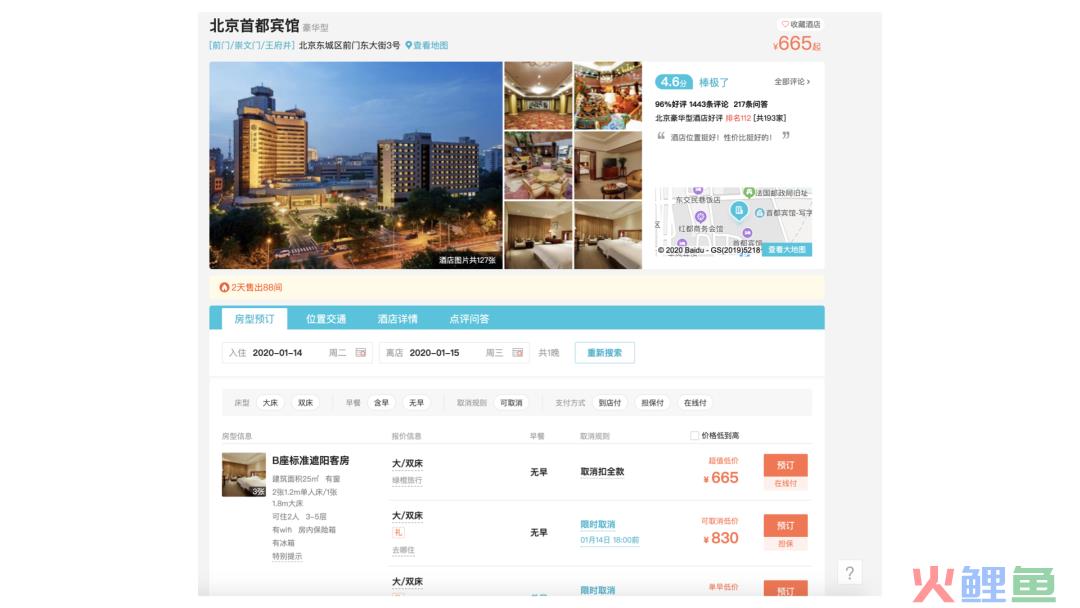Image resolution: width=1080 pixels, height=608 pixels.
Task: Click the 礼 gift tag icon
Action: [x=397, y=532]
